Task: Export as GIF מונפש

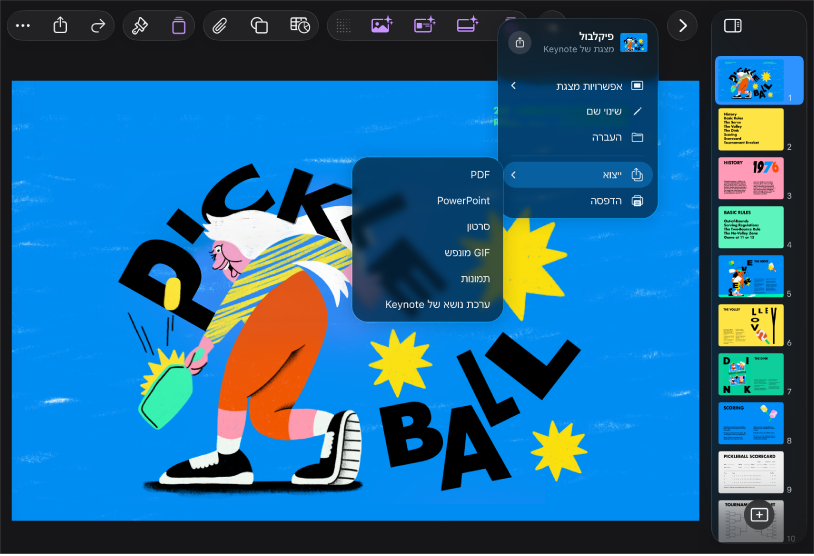Action: coord(427,252)
